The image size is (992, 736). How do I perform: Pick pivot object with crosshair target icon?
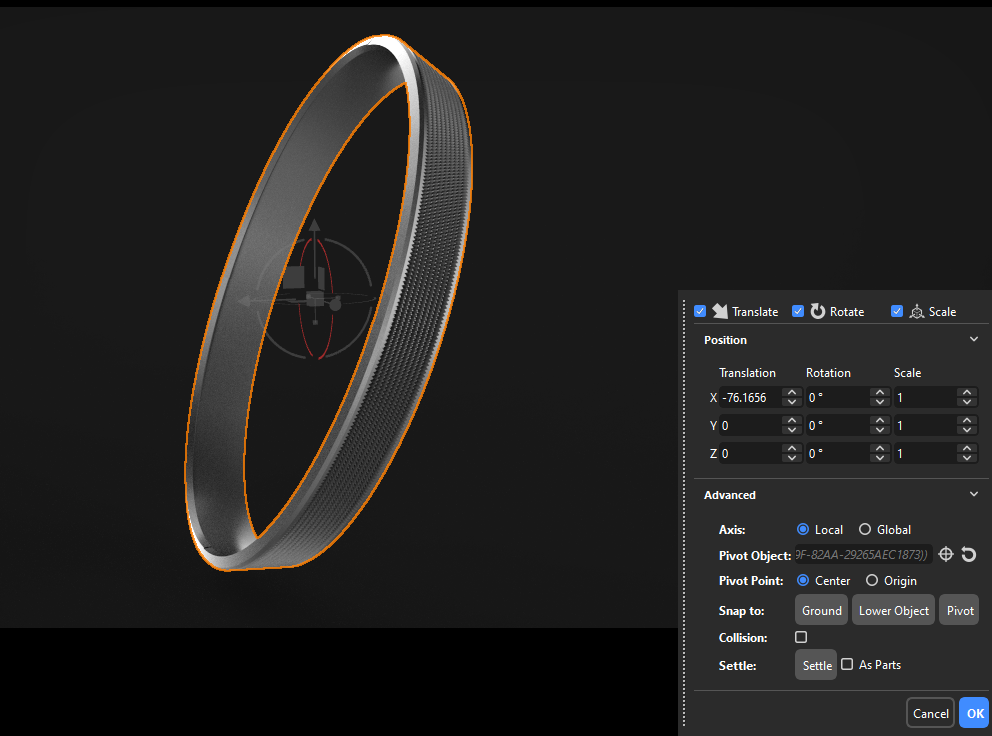click(946, 554)
